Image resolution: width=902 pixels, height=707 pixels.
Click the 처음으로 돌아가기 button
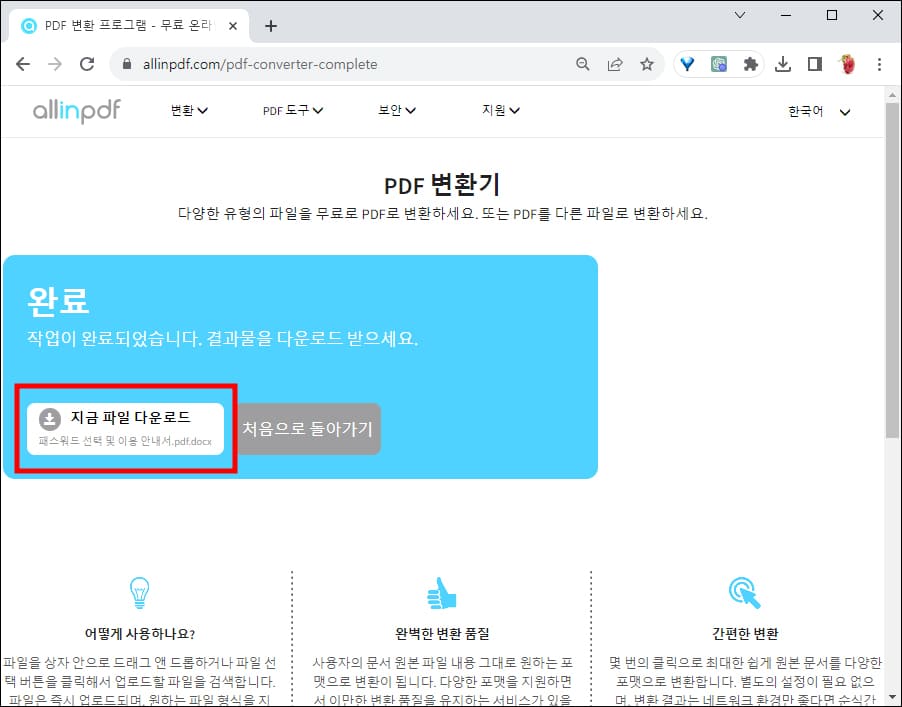pyautogui.click(x=310, y=428)
